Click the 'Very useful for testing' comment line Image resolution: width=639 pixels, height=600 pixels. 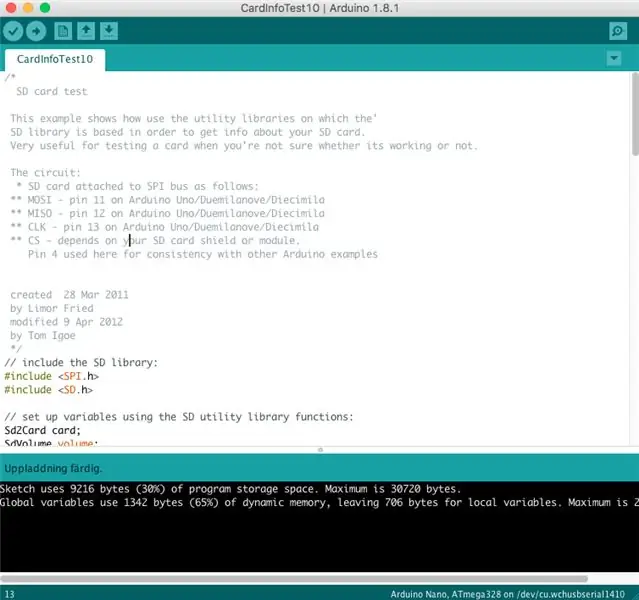[x=244, y=146]
